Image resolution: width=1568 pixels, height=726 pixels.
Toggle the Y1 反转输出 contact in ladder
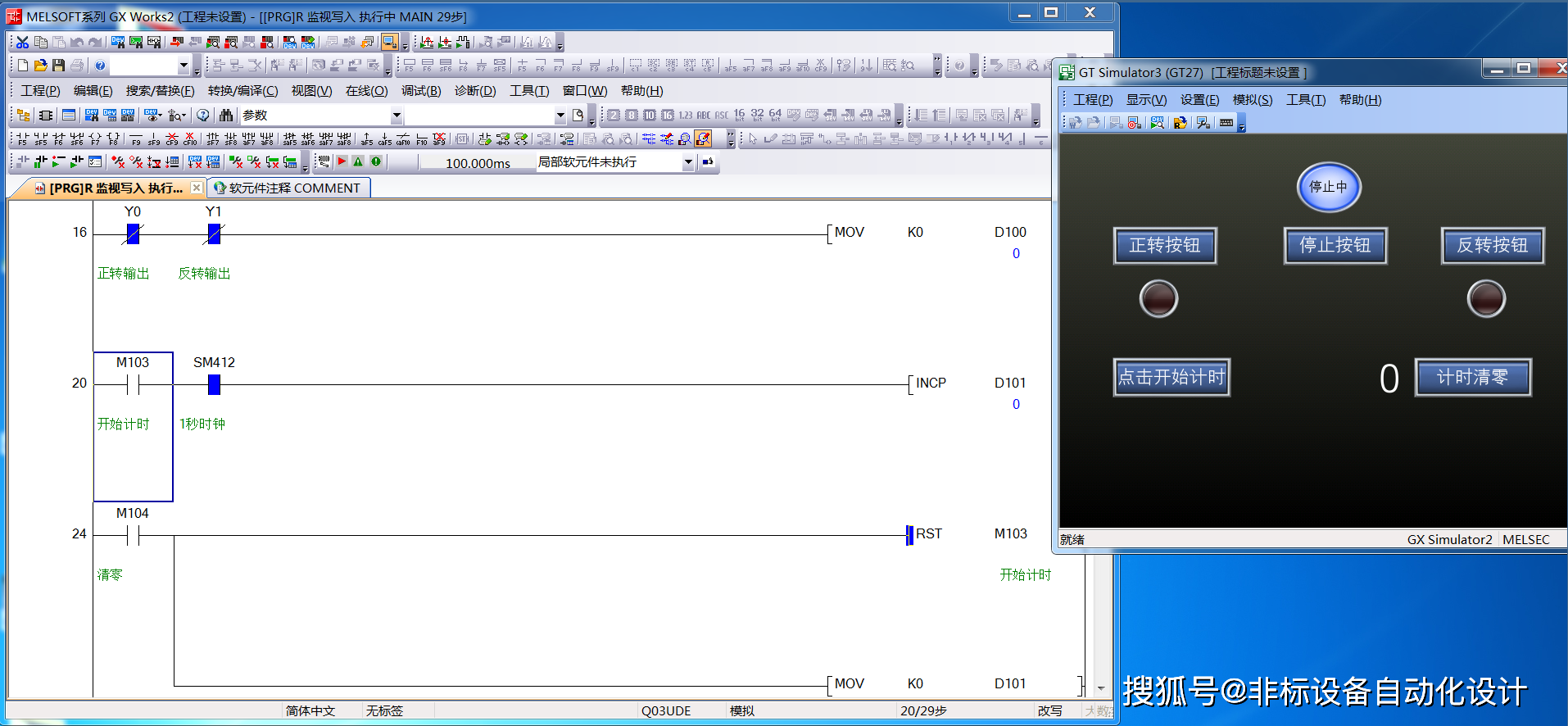(214, 234)
